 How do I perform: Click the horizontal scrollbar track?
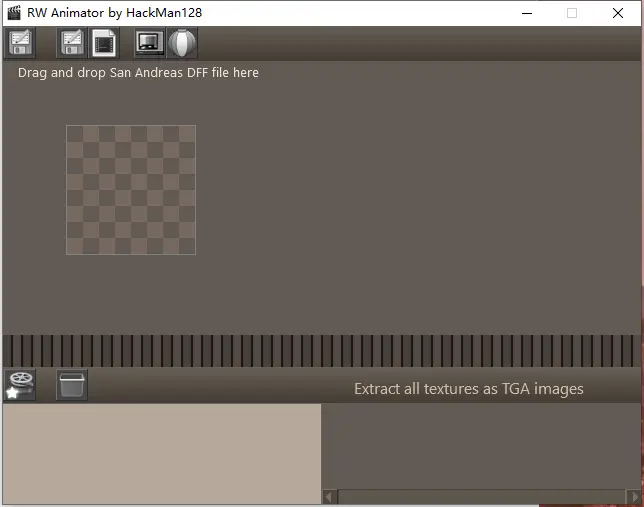(x=481, y=497)
